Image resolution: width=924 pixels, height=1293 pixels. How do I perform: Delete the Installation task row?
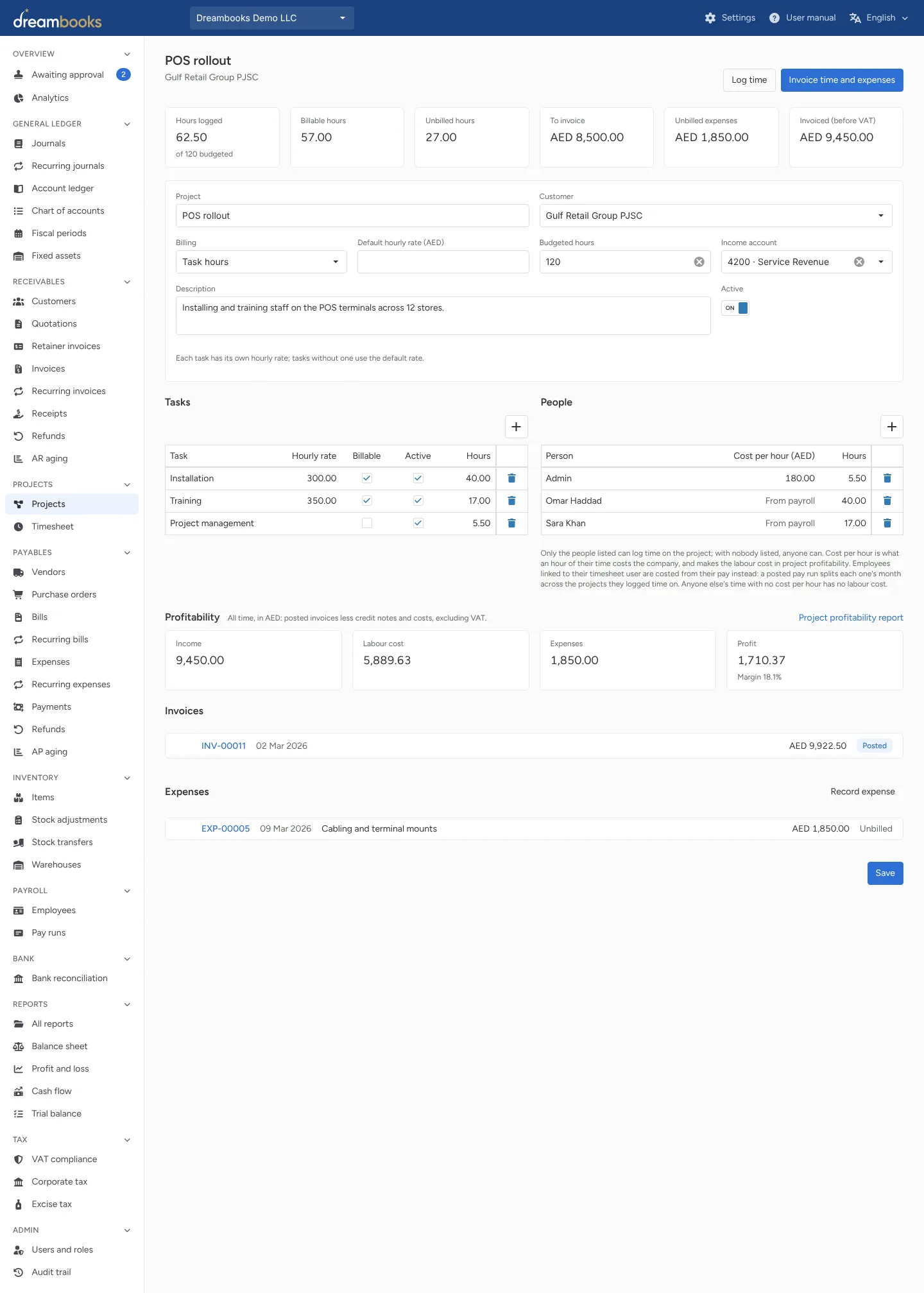coord(511,478)
